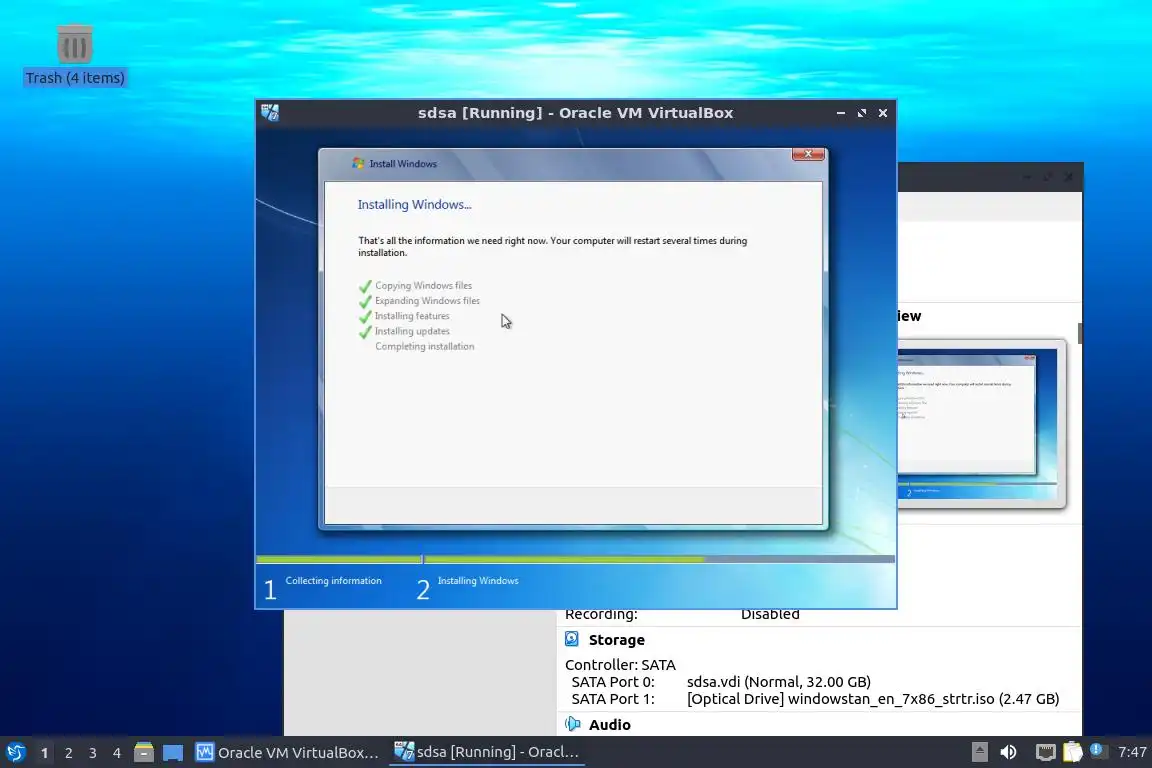Click the 'Installing Windows...' heading
The image size is (1152, 768).
point(414,204)
